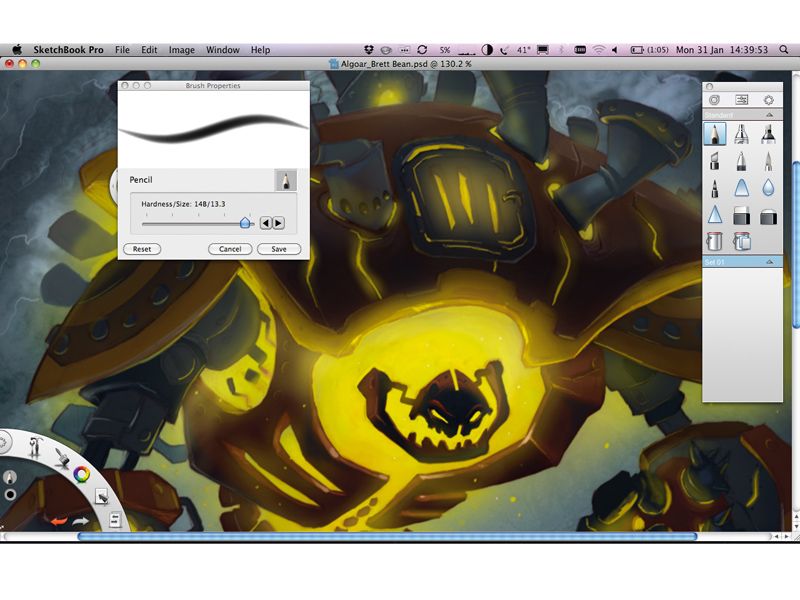This screenshot has height=600, width=800.
Task: Select the Chisel tip pen brush
Action: [714, 161]
